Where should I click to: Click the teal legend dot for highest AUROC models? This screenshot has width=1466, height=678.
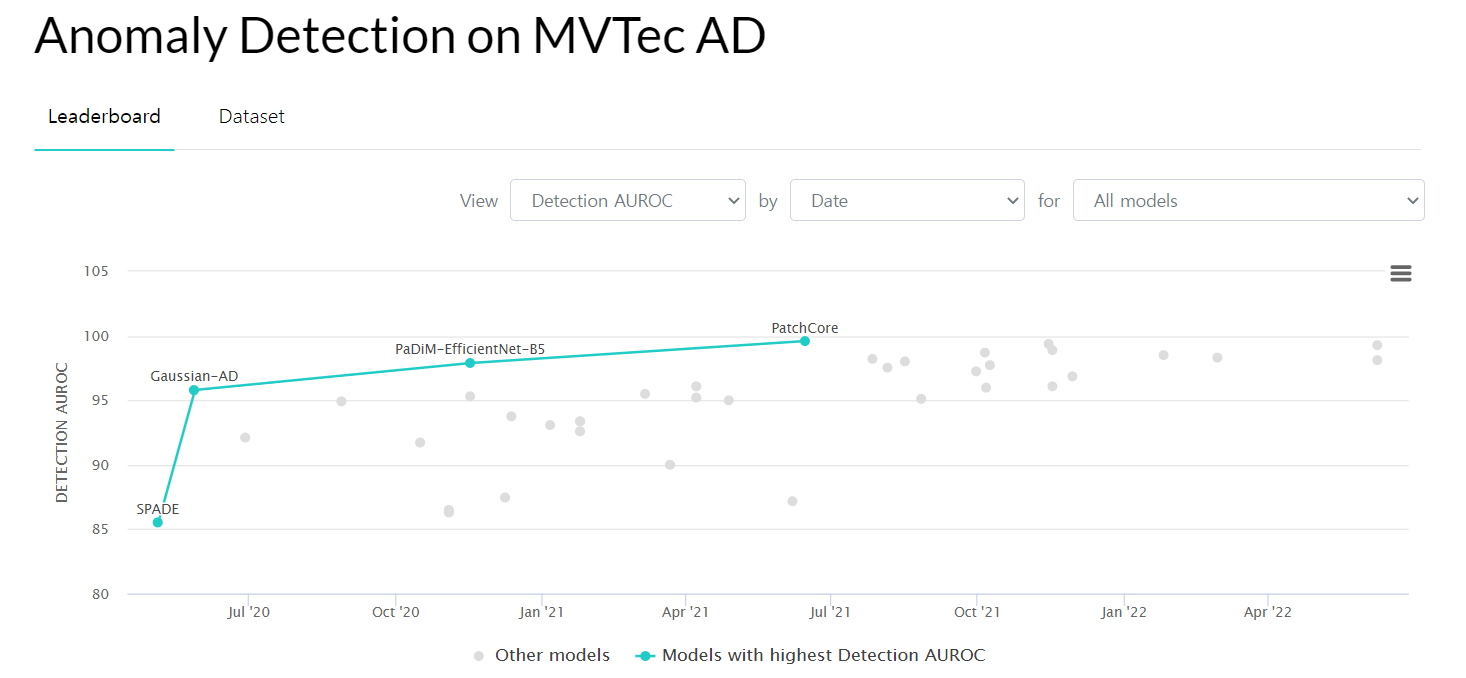[646, 655]
